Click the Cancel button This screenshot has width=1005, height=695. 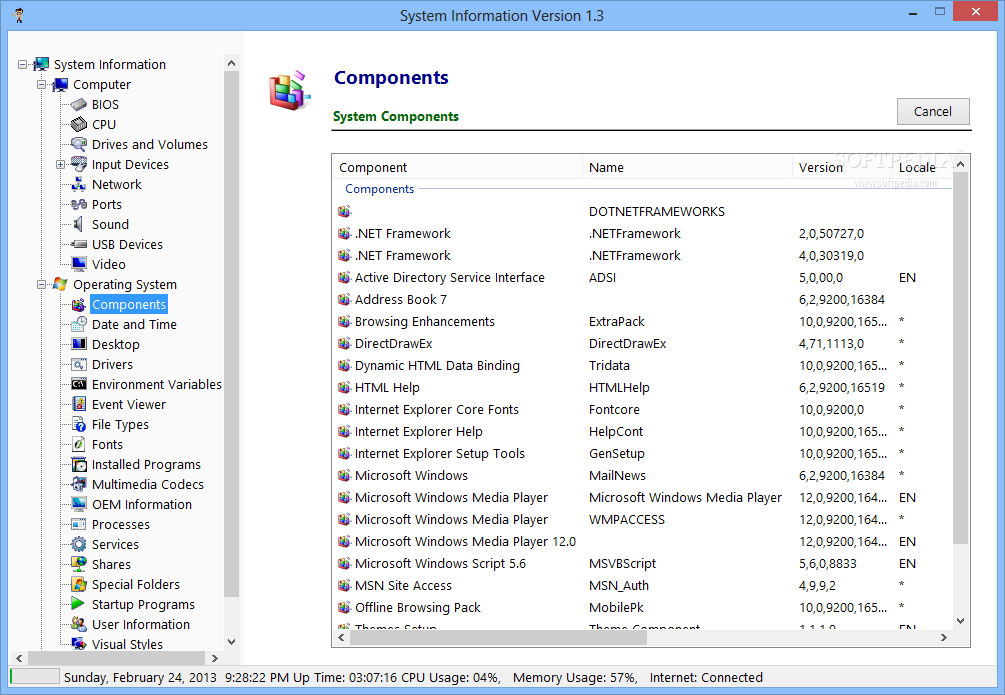[933, 112]
